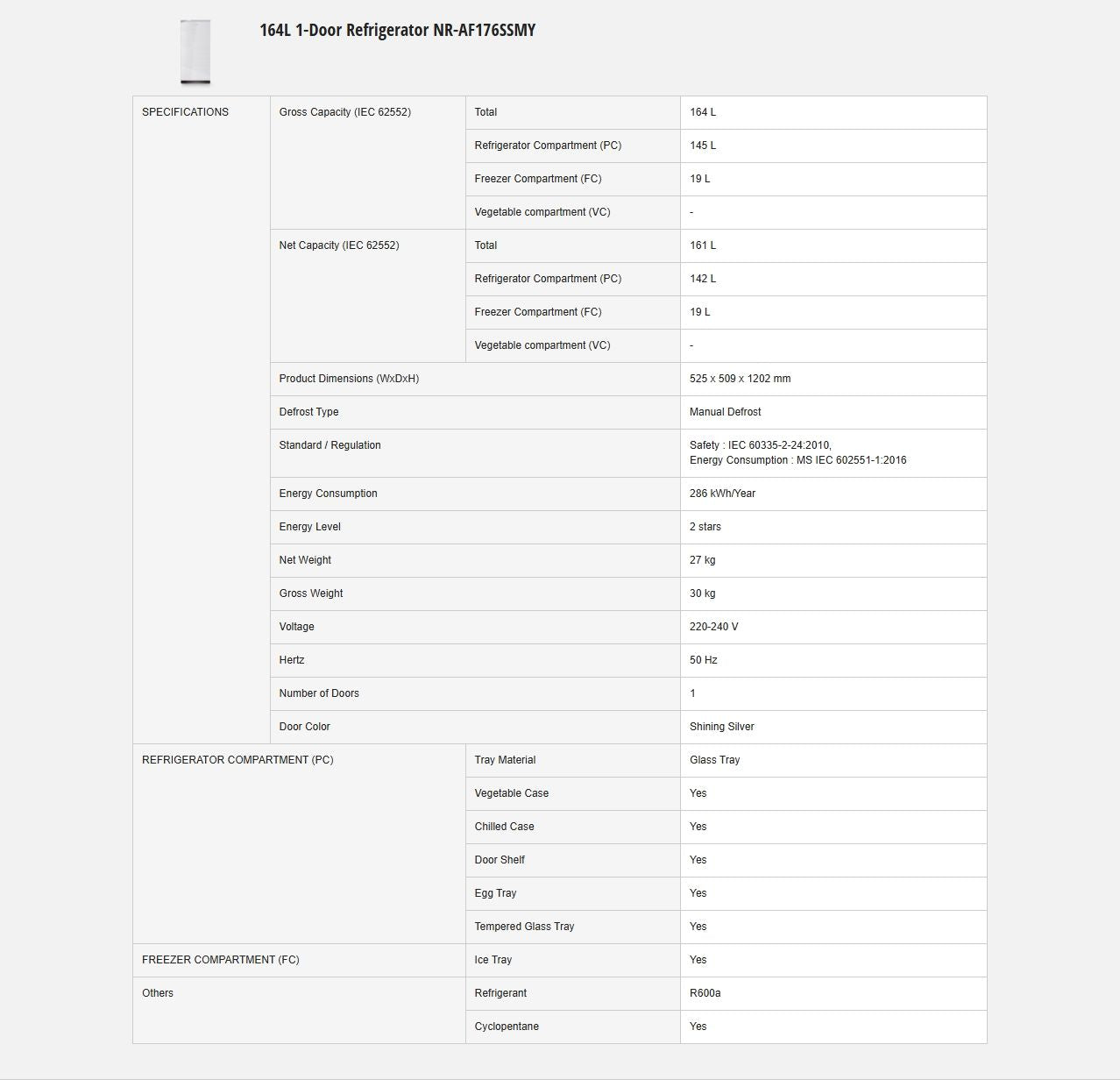Select the Tray Material row label
Screen dimensions: 1120x1080
[x=505, y=760]
